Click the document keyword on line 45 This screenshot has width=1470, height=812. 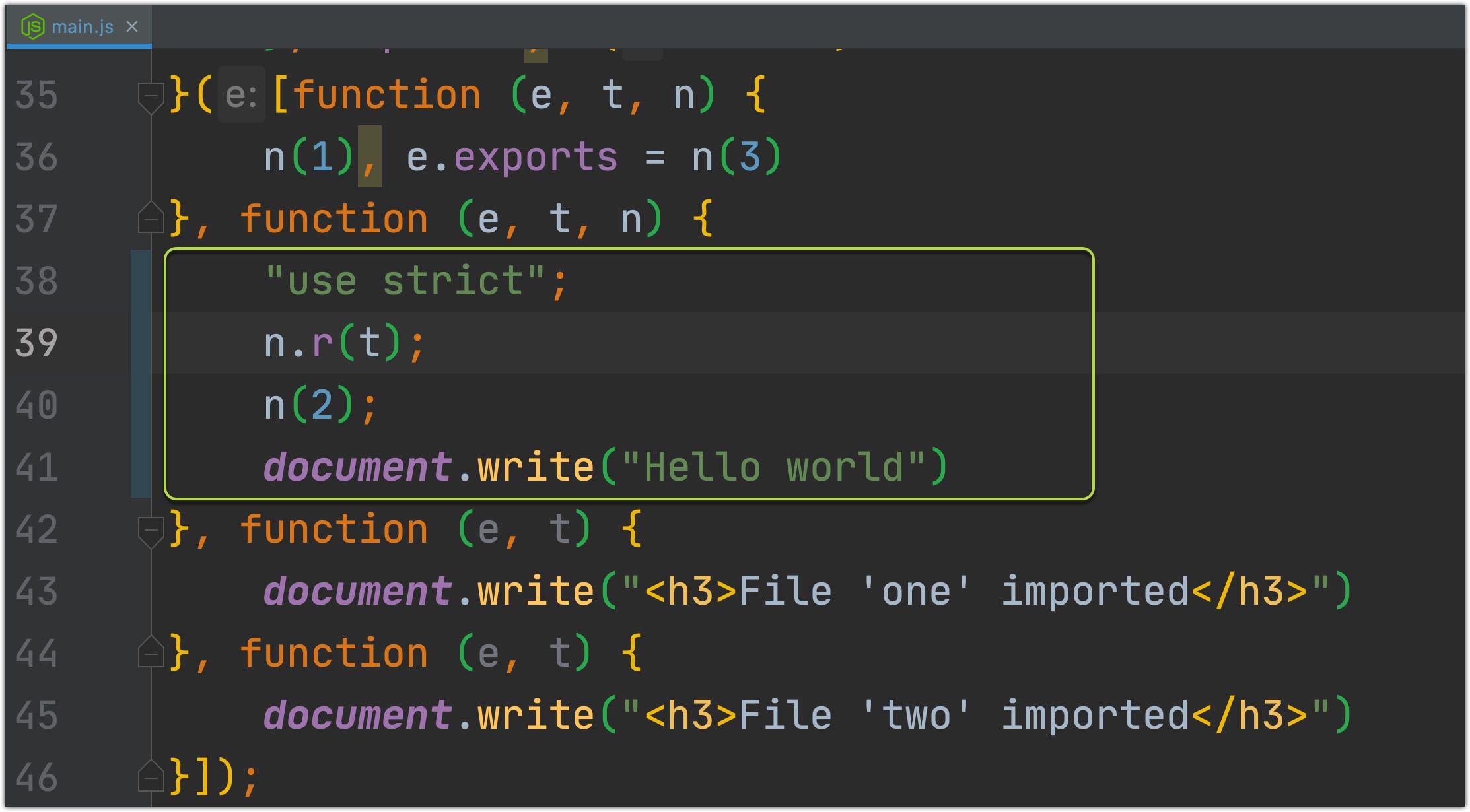pos(357,716)
